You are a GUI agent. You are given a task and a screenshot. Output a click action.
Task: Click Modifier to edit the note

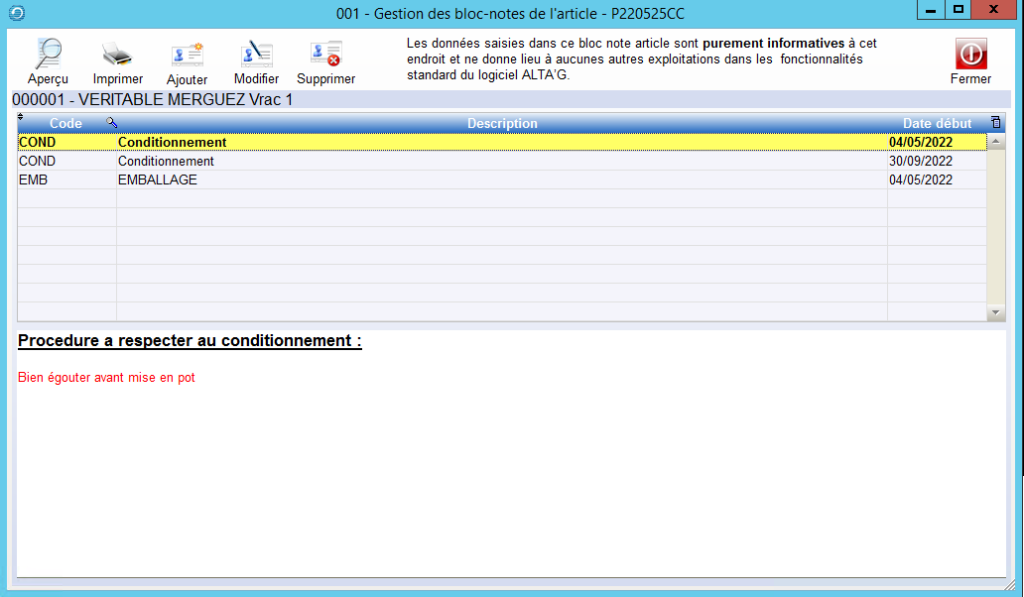click(x=256, y=61)
